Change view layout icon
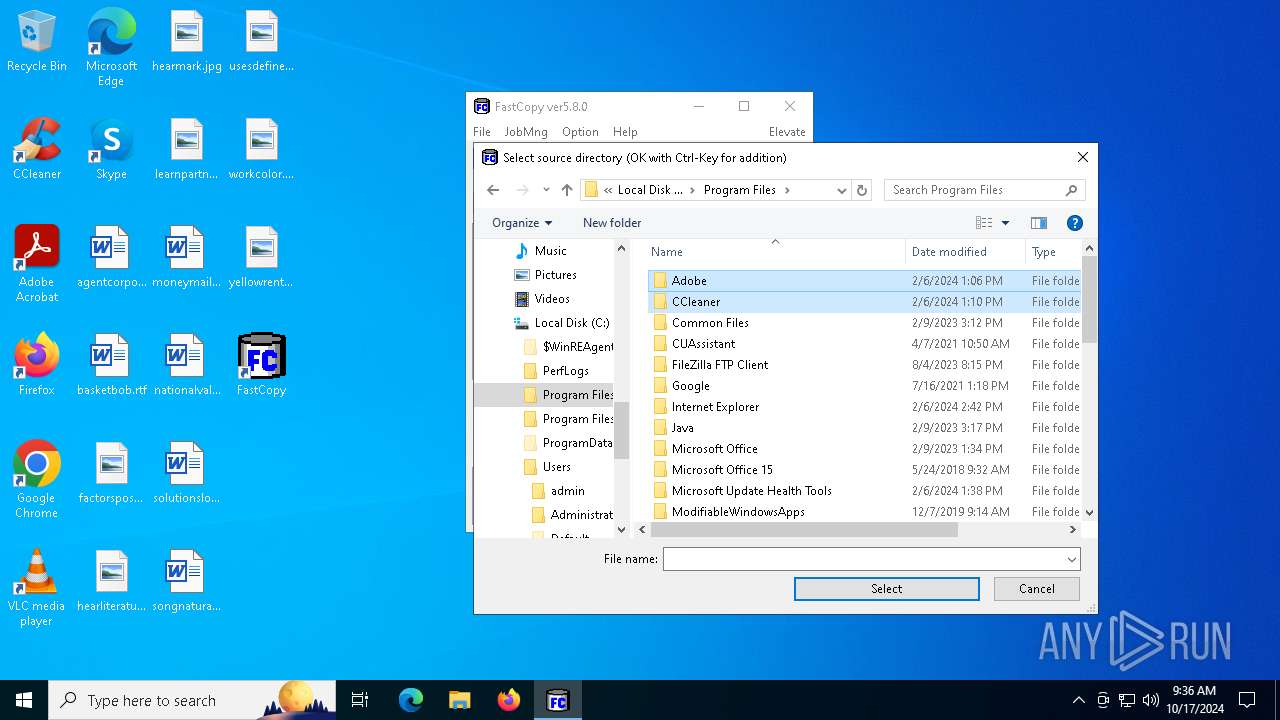 pos(984,223)
